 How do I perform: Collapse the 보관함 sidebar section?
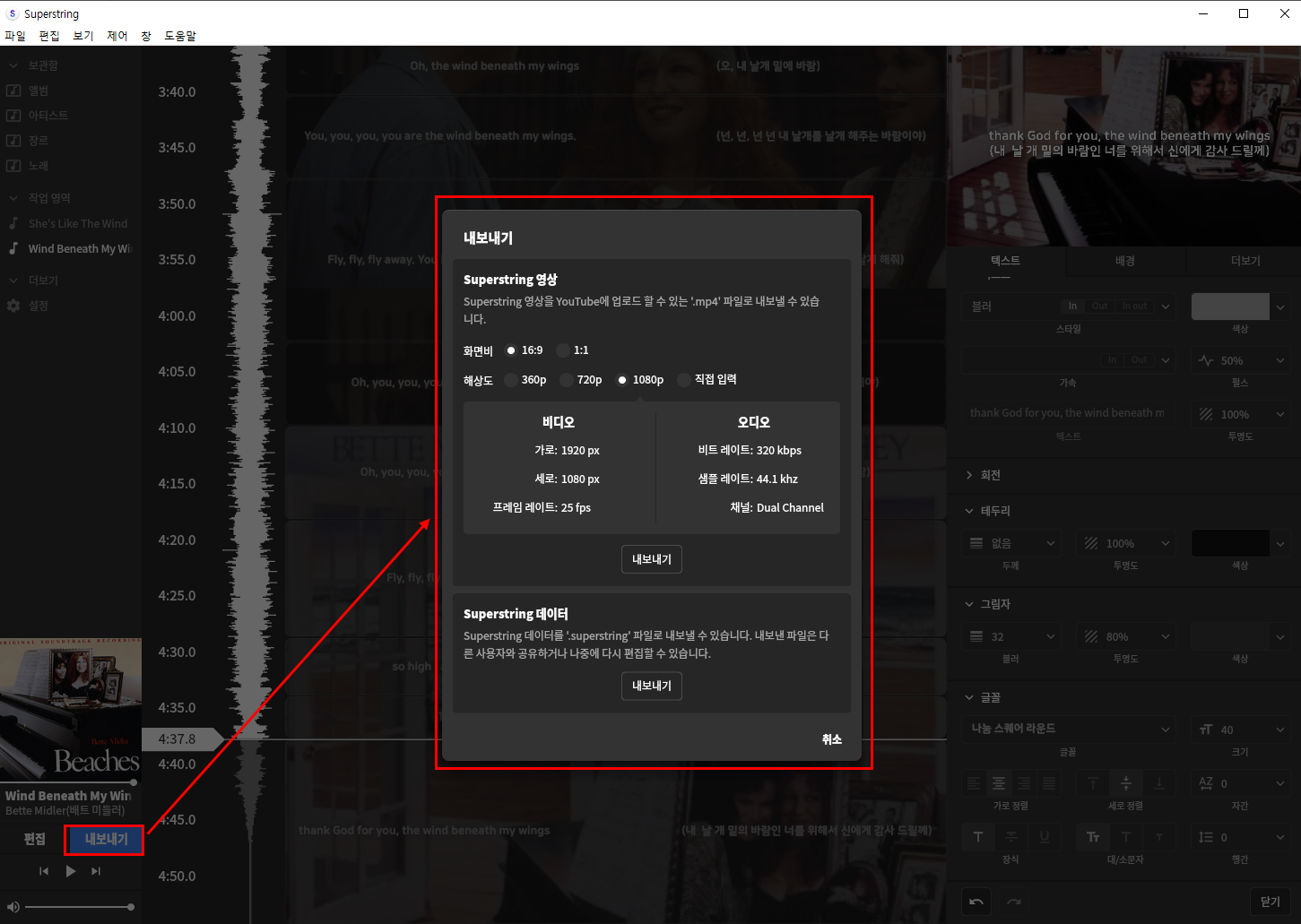[x=13, y=65]
